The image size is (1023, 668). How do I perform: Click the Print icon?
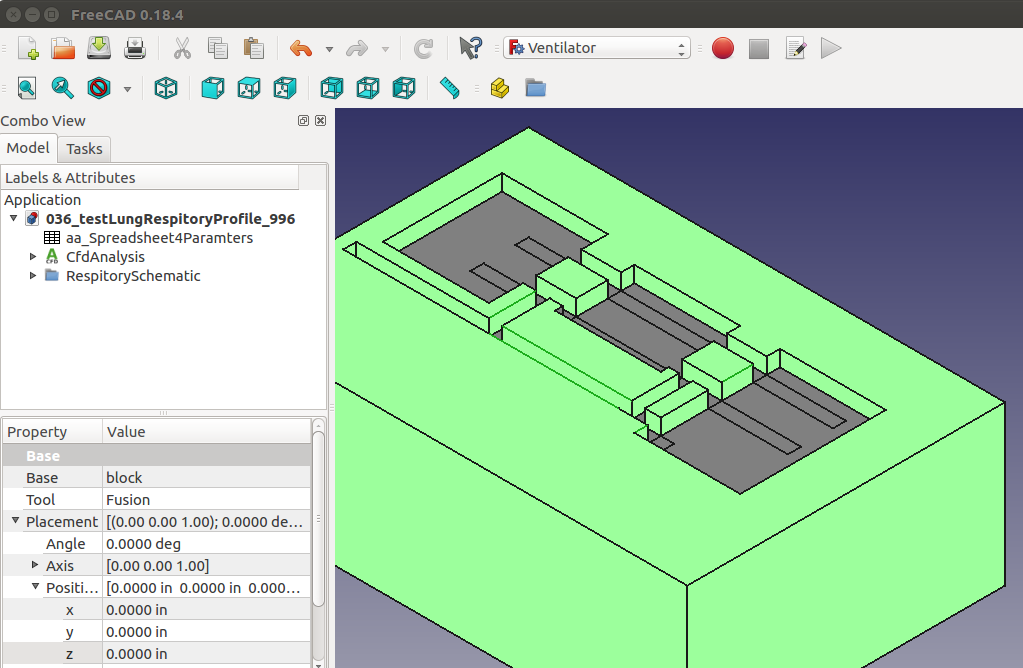tap(135, 48)
